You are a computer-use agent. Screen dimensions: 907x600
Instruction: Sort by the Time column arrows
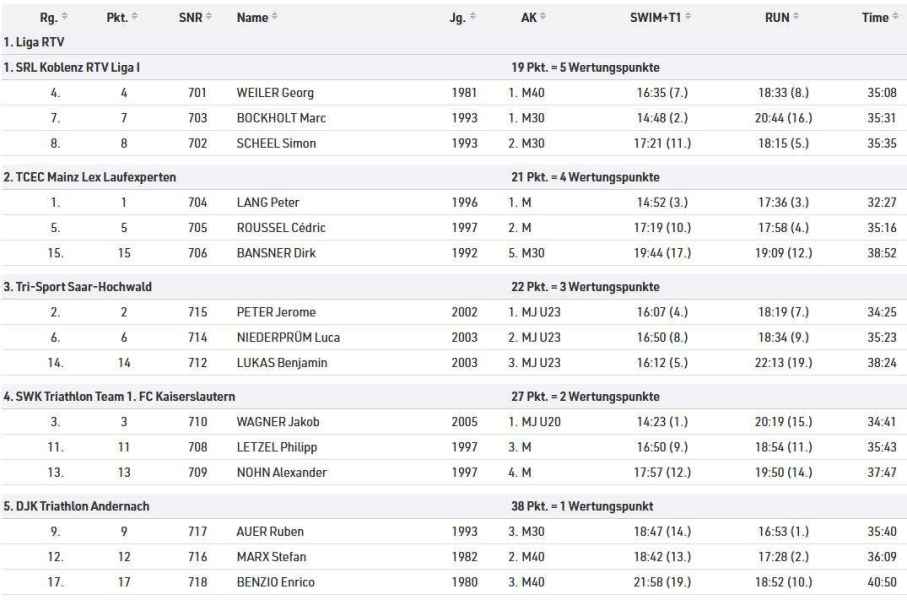895,17
